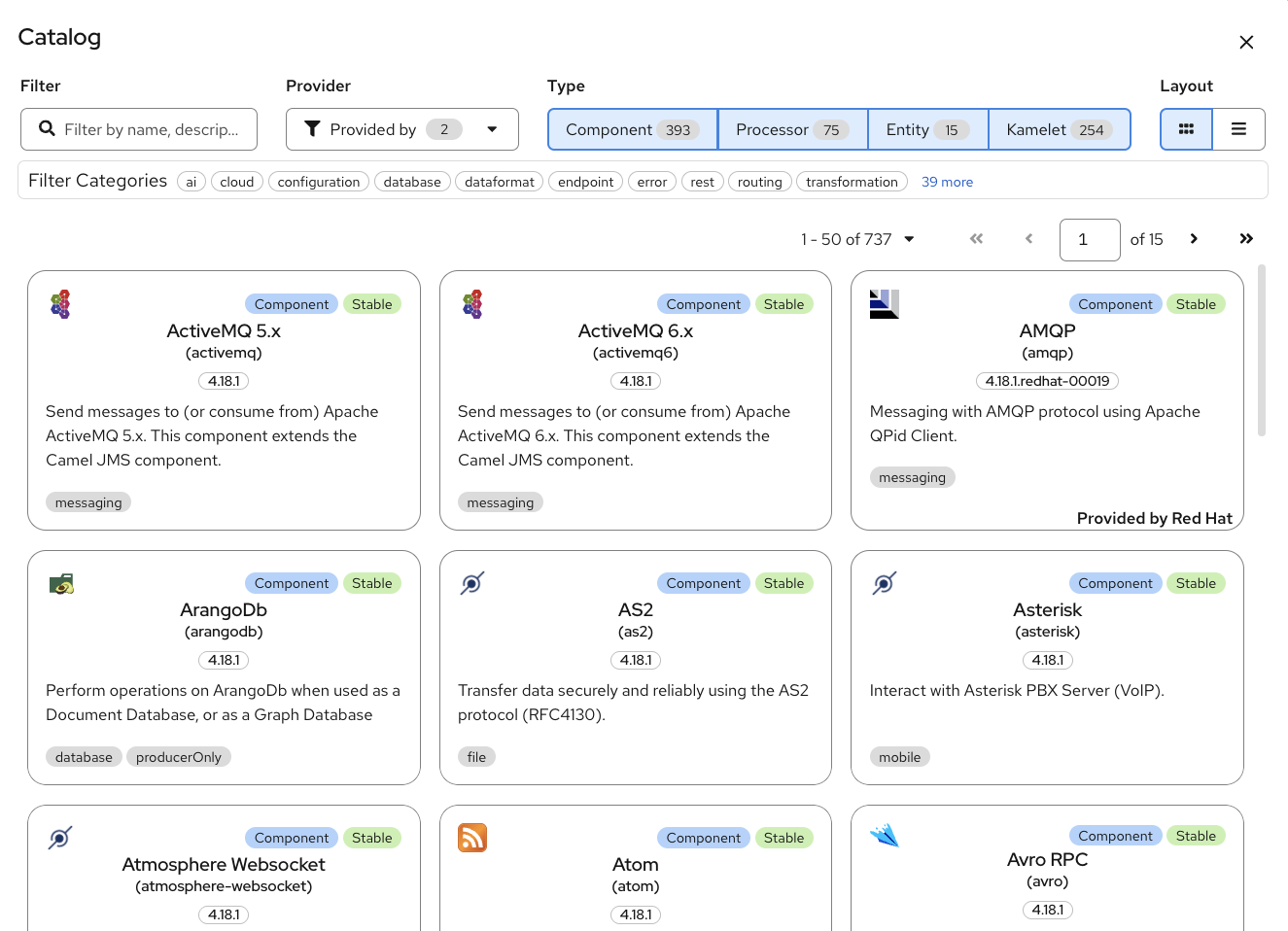Select the Atom card title

point(636,865)
